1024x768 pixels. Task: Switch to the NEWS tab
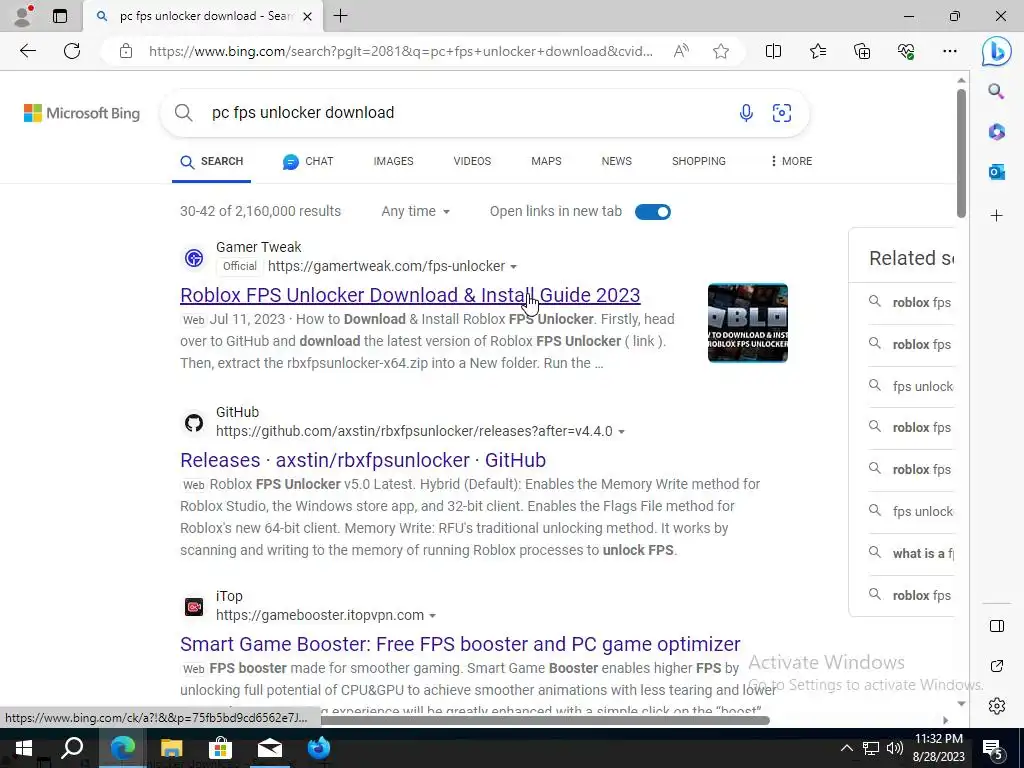click(x=616, y=161)
